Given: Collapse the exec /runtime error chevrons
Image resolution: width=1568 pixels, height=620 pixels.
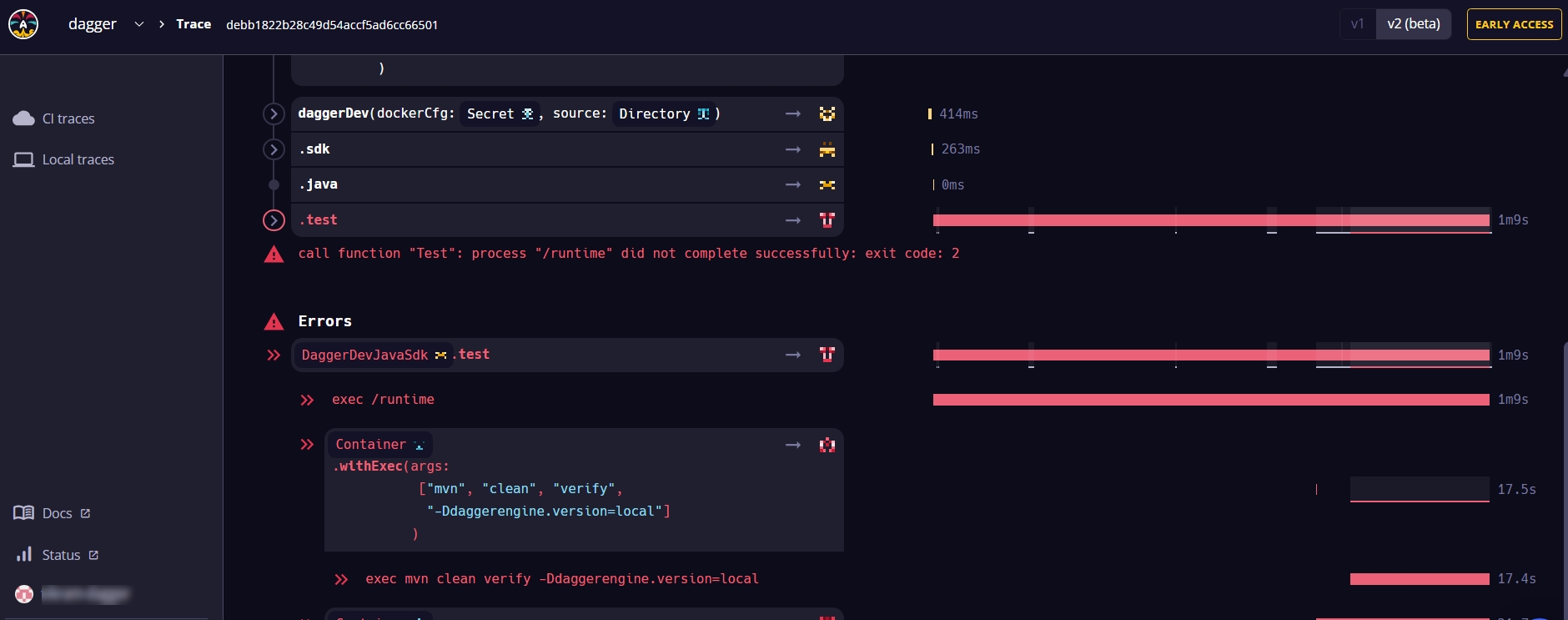Looking at the screenshot, I should tap(307, 401).
